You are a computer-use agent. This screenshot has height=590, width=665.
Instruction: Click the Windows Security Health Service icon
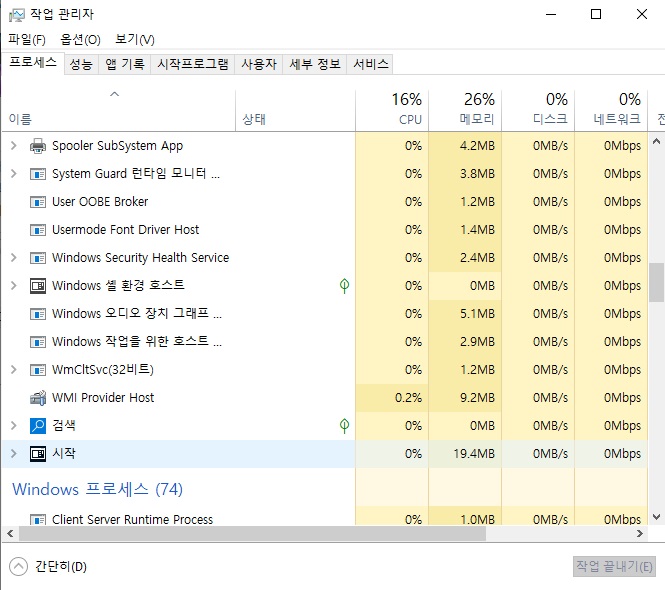(38, 258)
